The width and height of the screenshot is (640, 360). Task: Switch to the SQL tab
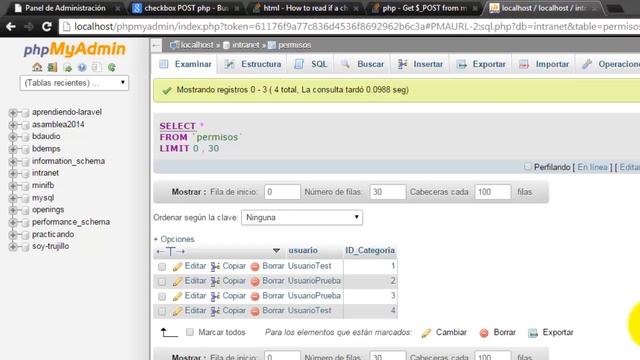(311, 64)
